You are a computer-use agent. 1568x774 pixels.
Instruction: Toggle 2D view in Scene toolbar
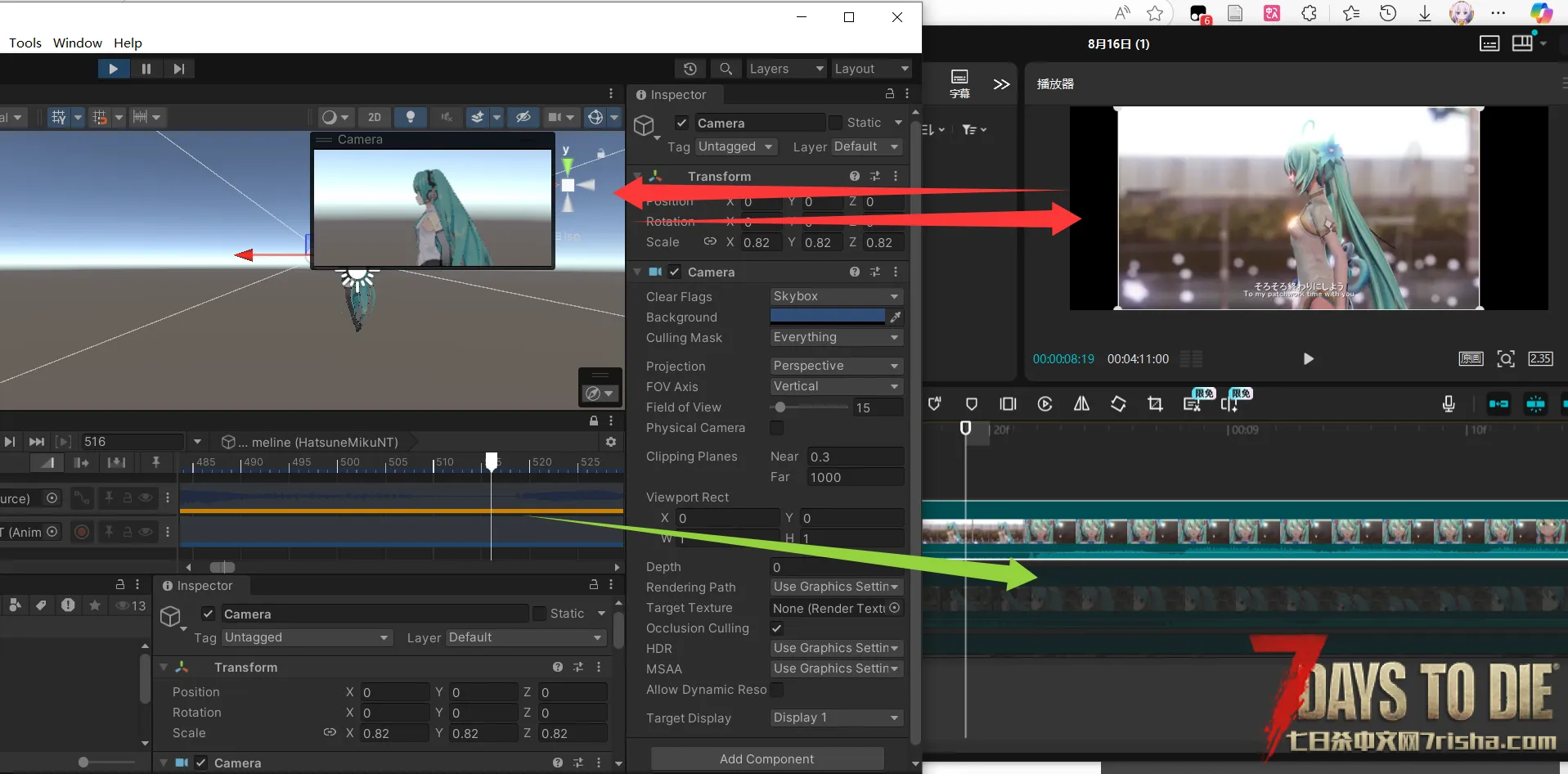tap(375, 117)
